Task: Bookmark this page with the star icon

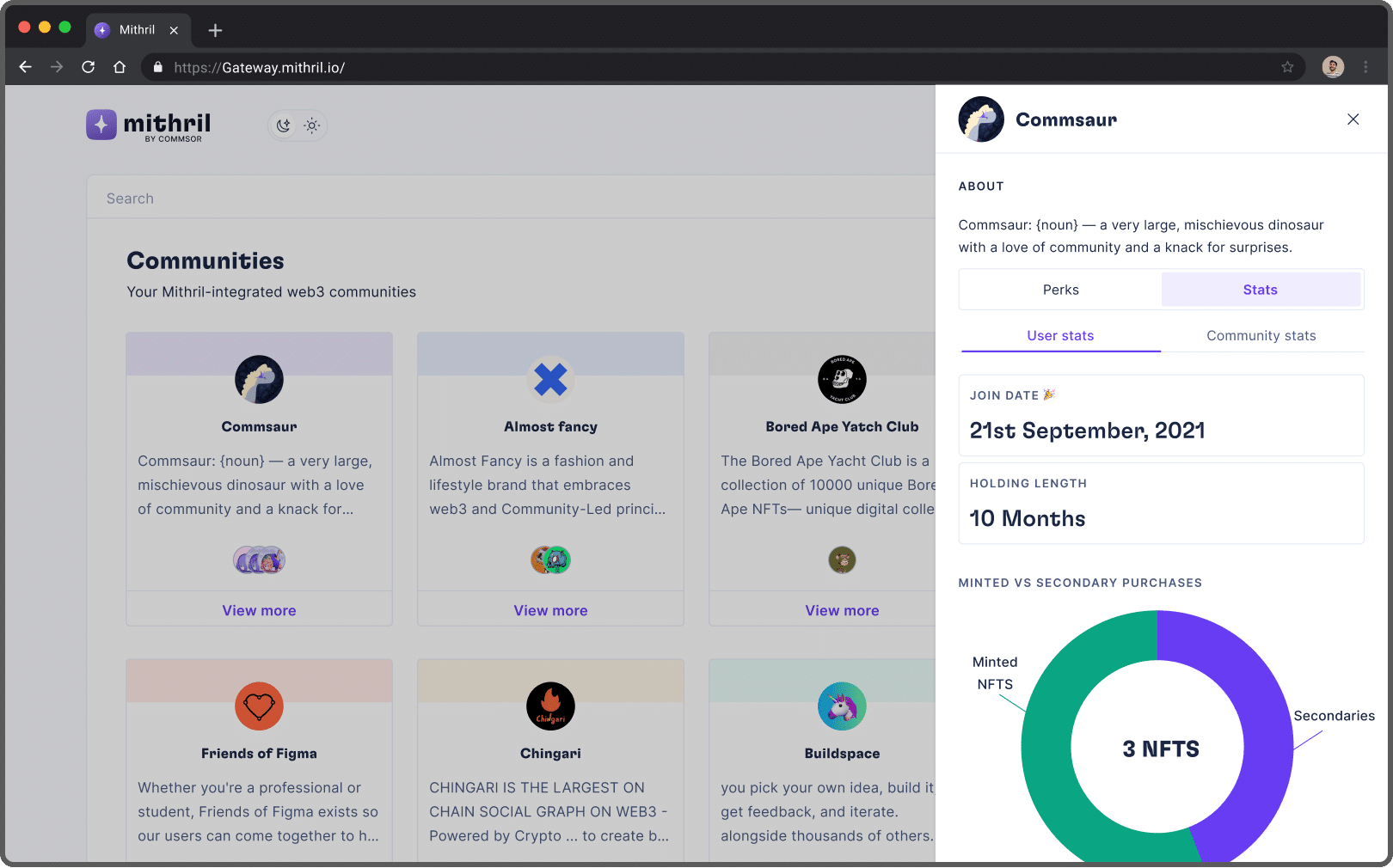Action: (x=1287, y=67)
